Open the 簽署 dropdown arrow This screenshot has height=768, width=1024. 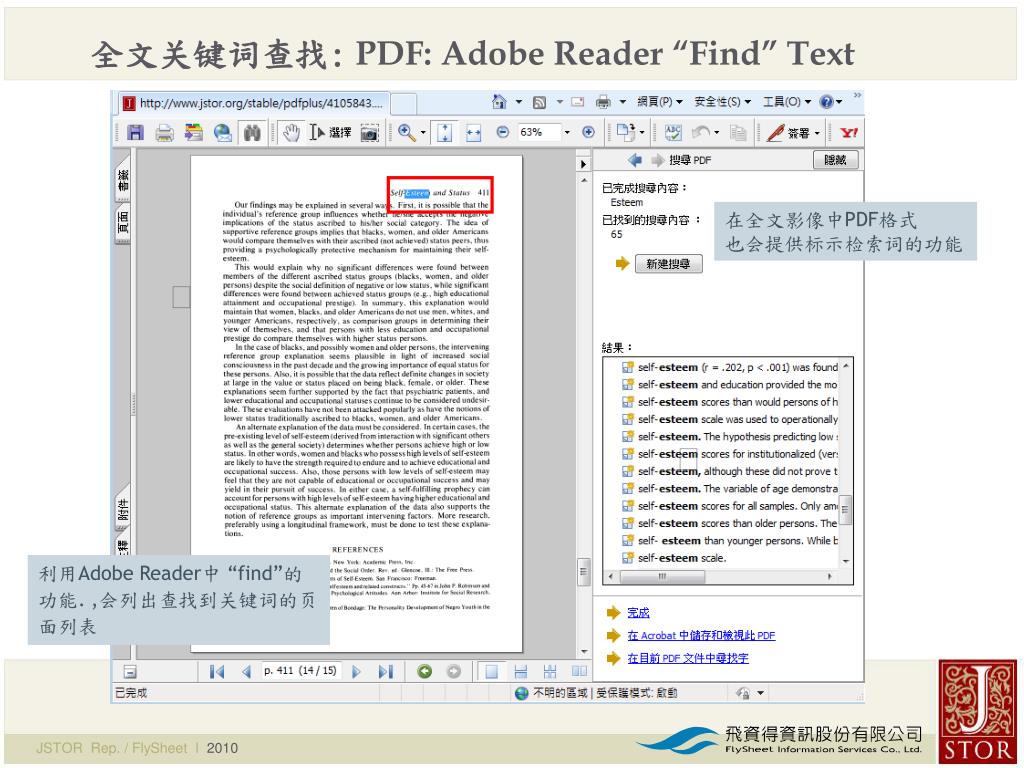pos(817,133)
